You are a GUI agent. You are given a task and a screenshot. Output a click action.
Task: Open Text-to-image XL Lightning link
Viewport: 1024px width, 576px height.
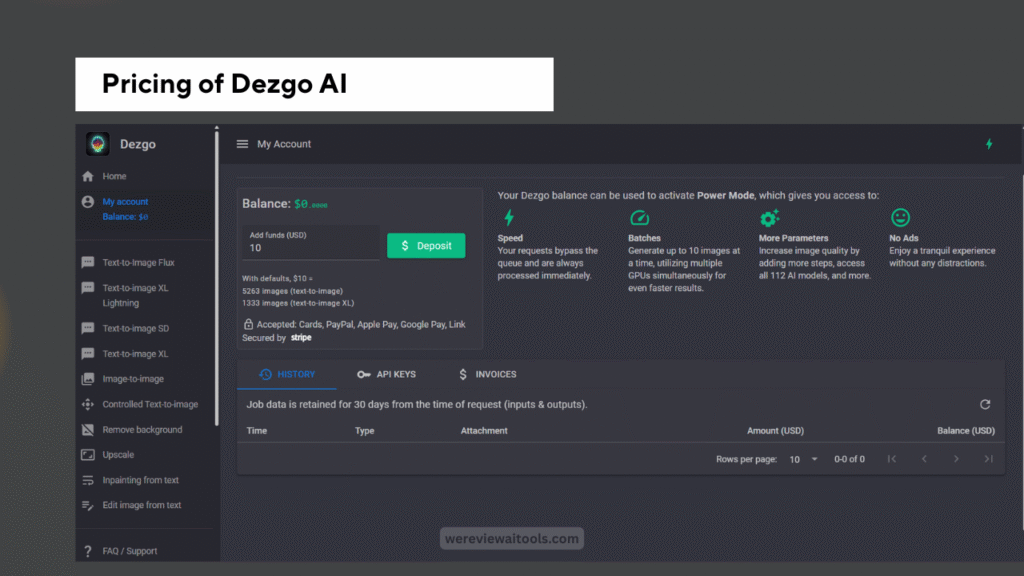135,295
